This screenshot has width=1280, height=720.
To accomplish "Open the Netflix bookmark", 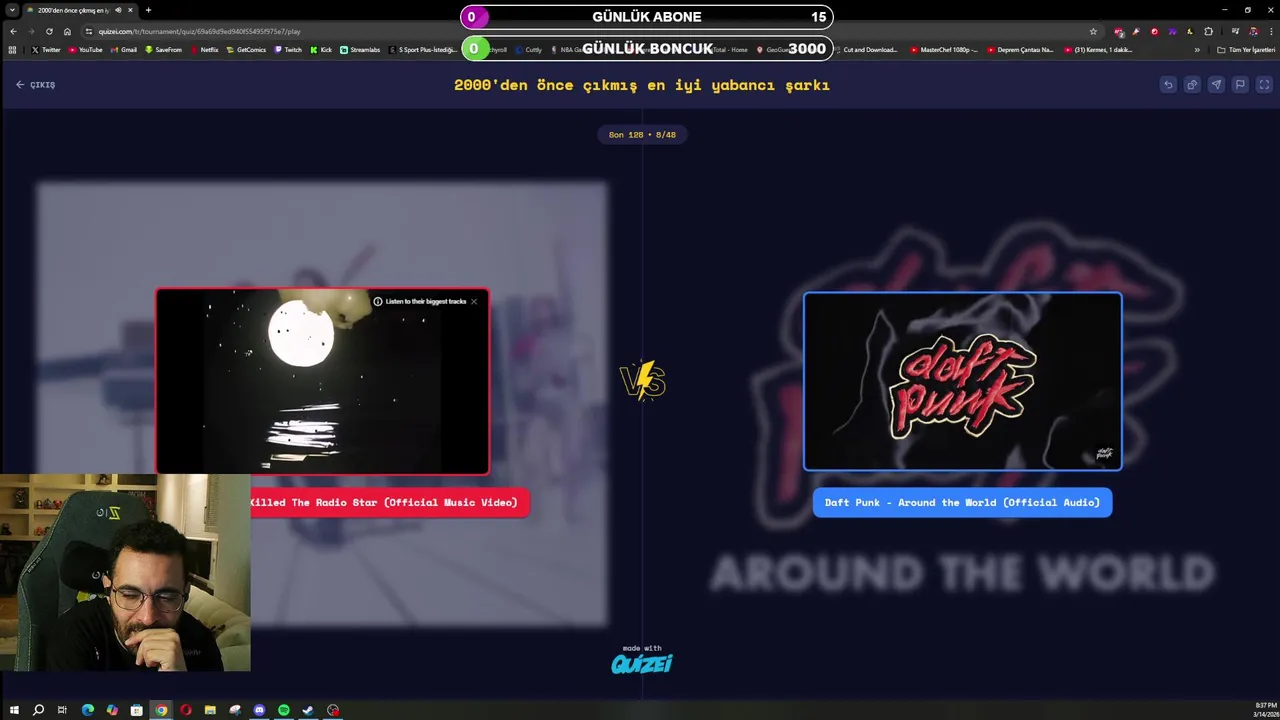I will [204, 49].
